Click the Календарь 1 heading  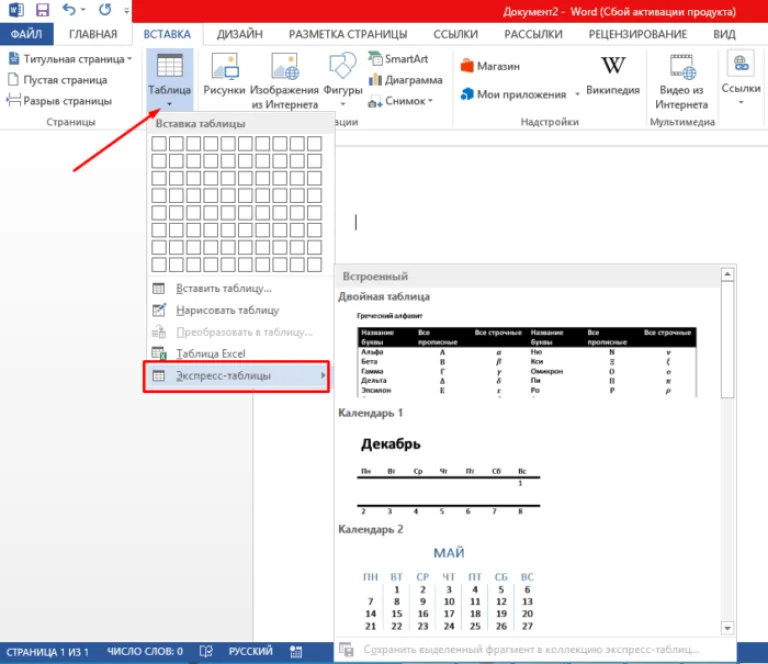click(x=370, y=413)
